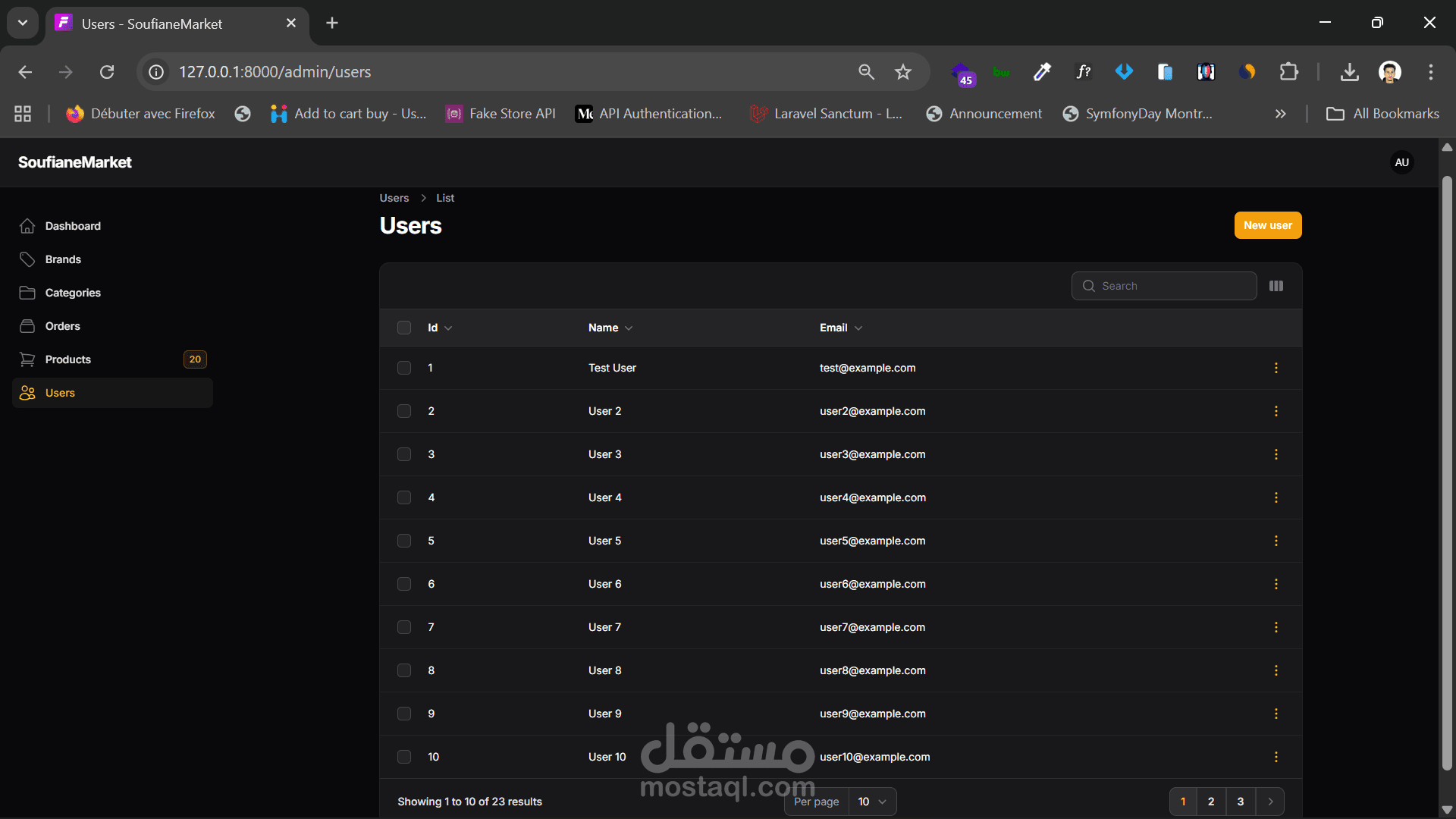Click the toggle columns icon beside Search
Screen dimensions: 1456x819
click(1276, 286)
